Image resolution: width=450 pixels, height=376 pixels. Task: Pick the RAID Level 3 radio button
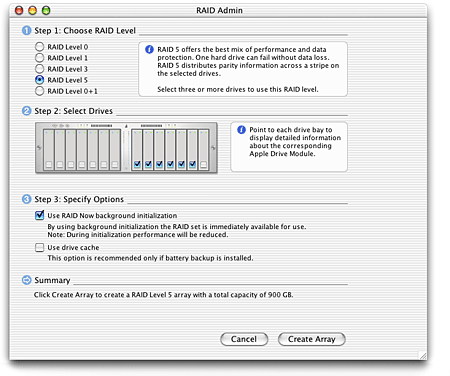click(39, 69)
